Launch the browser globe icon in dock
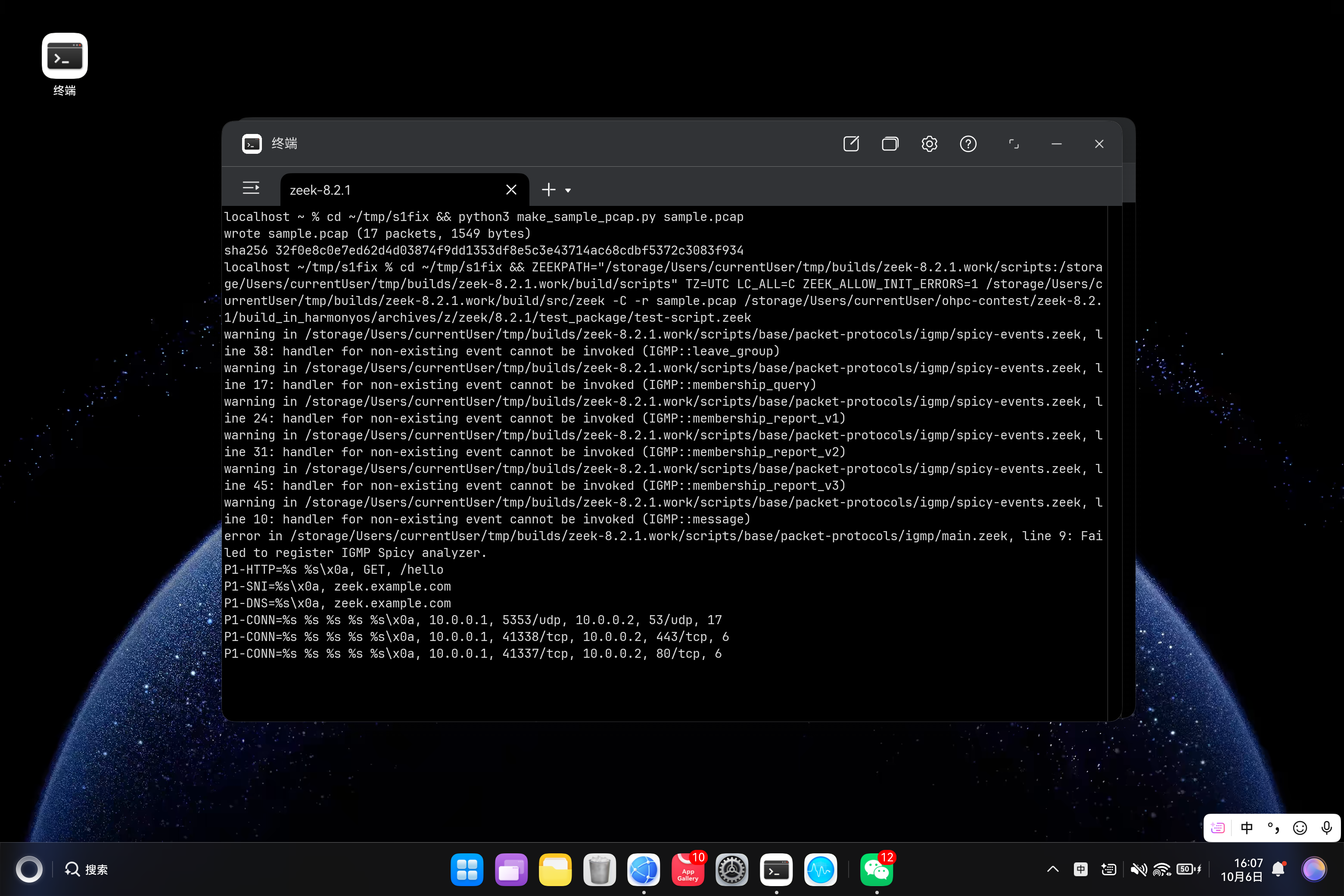The width and height of the screenshot is (1344, 896). point(644,869)
